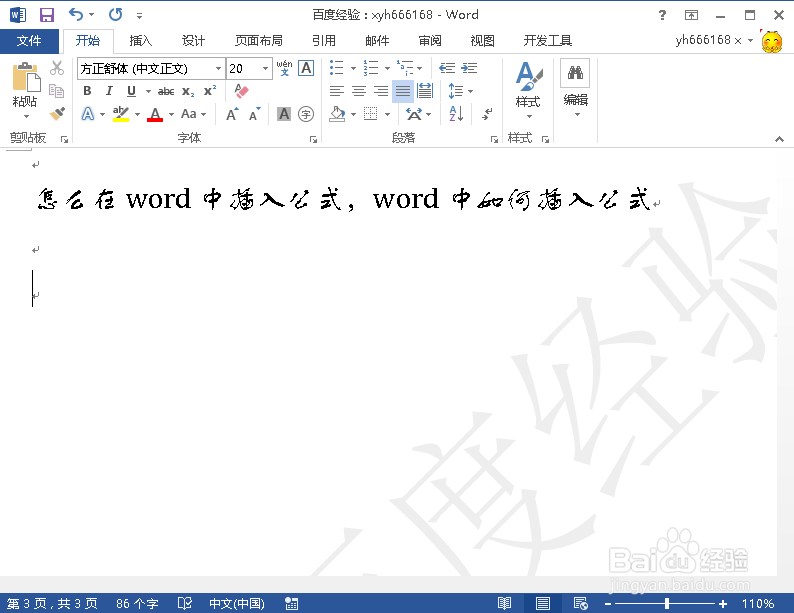
Task: Toggle Justify alignment button
Action: (403, 91)
